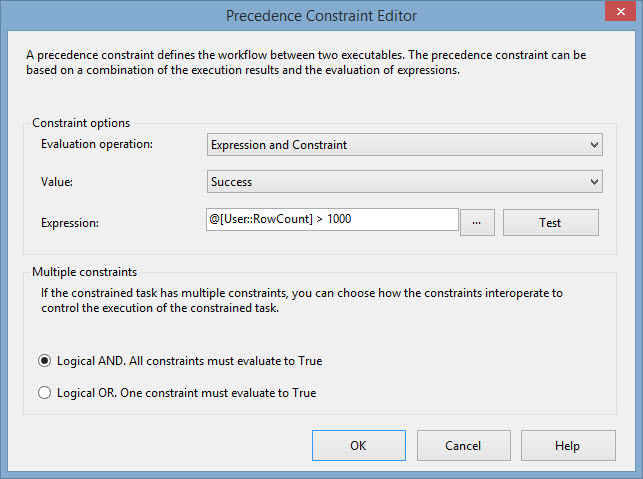Click the 'Success' value combo box text
Image resolution: width=643 pixels, height=479 pixels.
pos(231,182)
